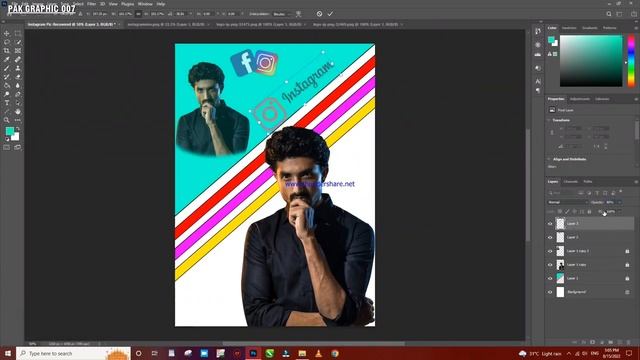The image size is (640, 360).
Task: Click the foreground color swatch in toolbar
Action: (9, 131)
